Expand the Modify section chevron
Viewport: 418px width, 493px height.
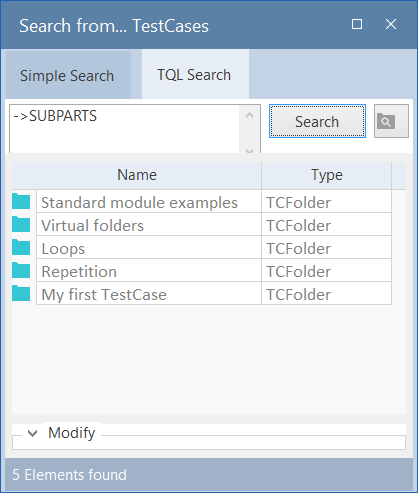point(32,433)
